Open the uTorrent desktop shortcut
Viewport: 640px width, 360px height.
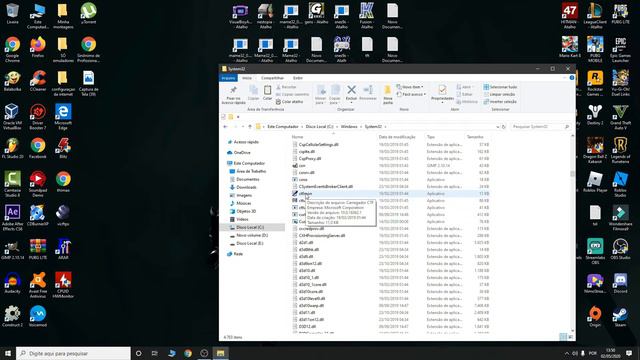[x=89, y=13]
